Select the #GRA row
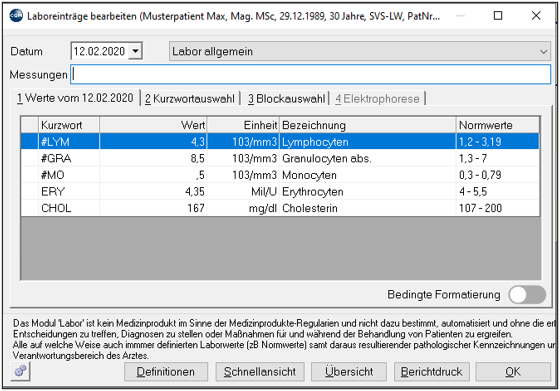The image size is (560, 391). 280,158
